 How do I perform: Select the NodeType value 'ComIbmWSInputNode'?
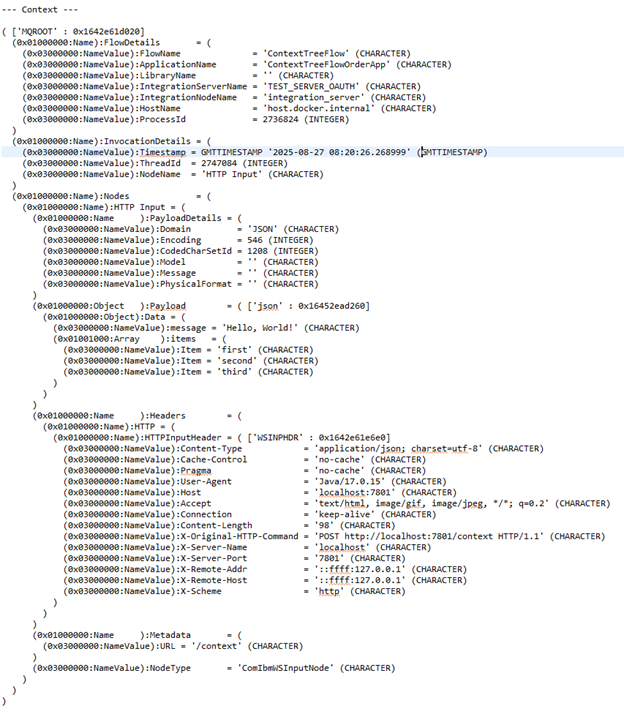pos(286,668)
